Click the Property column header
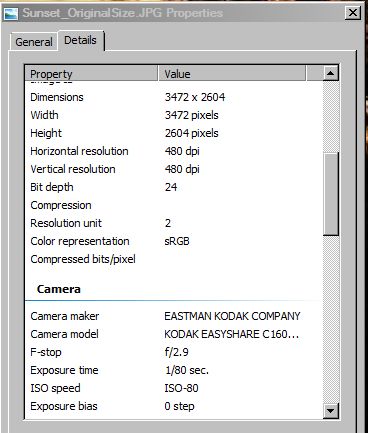The image size is (368, 433). pyautogui.click(x=91, y=74)
